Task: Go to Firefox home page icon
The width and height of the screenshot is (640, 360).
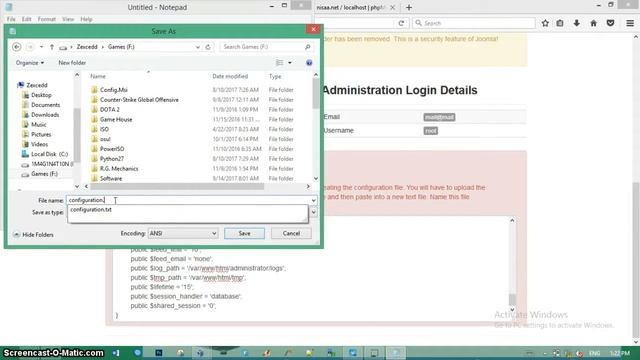Action: point(593,23)
